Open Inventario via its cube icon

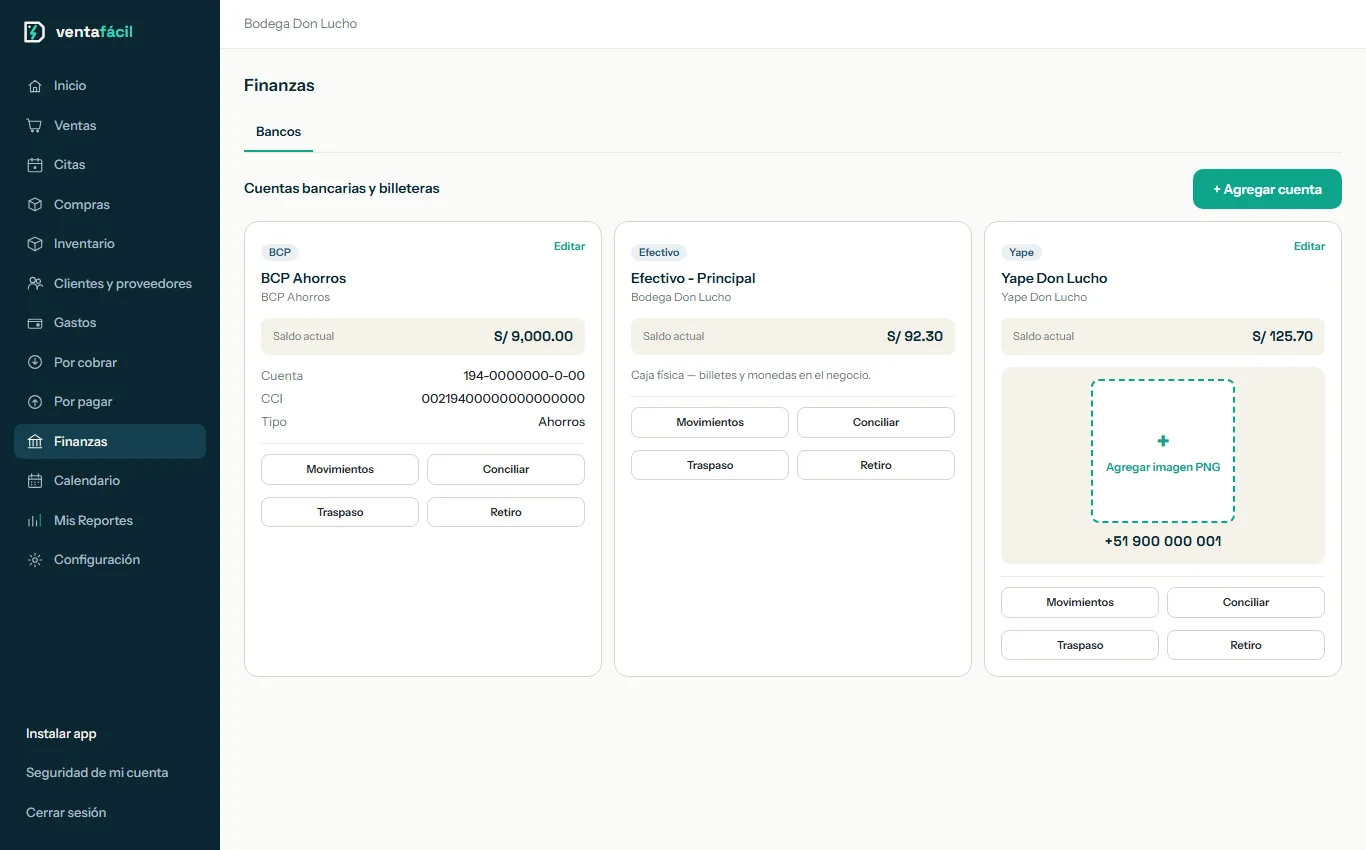tap(35, 244)
